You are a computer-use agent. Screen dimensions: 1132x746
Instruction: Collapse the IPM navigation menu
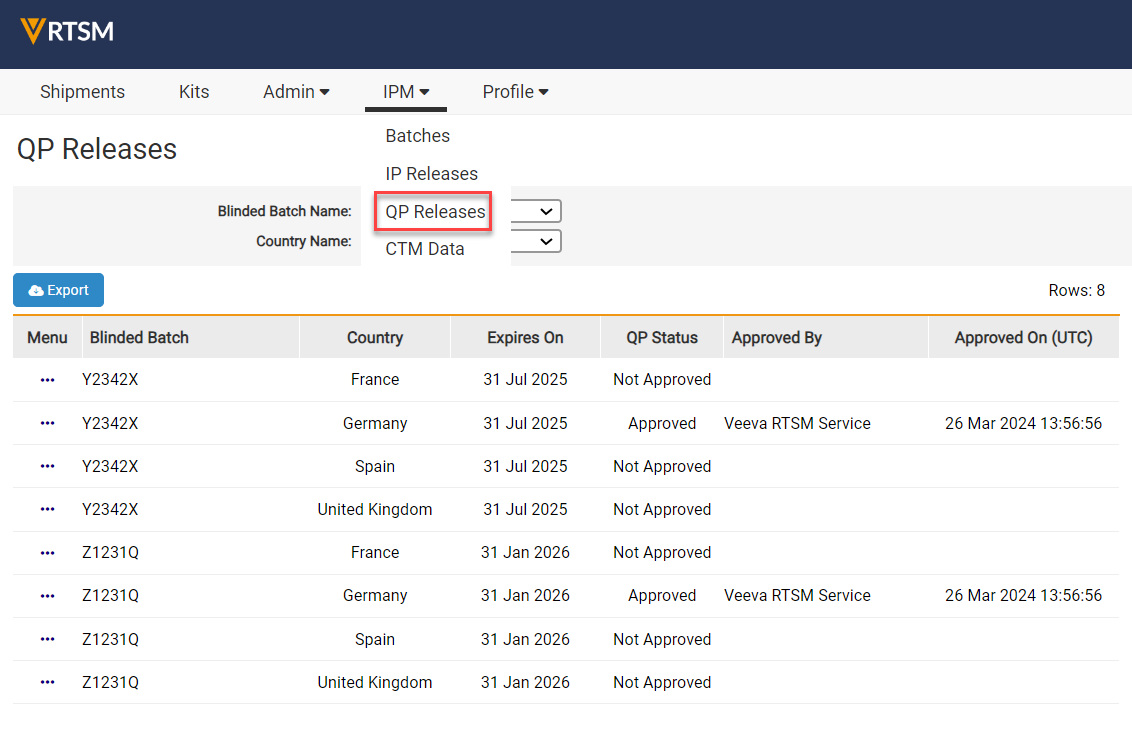pyautogui.click(x=405, y=92)
